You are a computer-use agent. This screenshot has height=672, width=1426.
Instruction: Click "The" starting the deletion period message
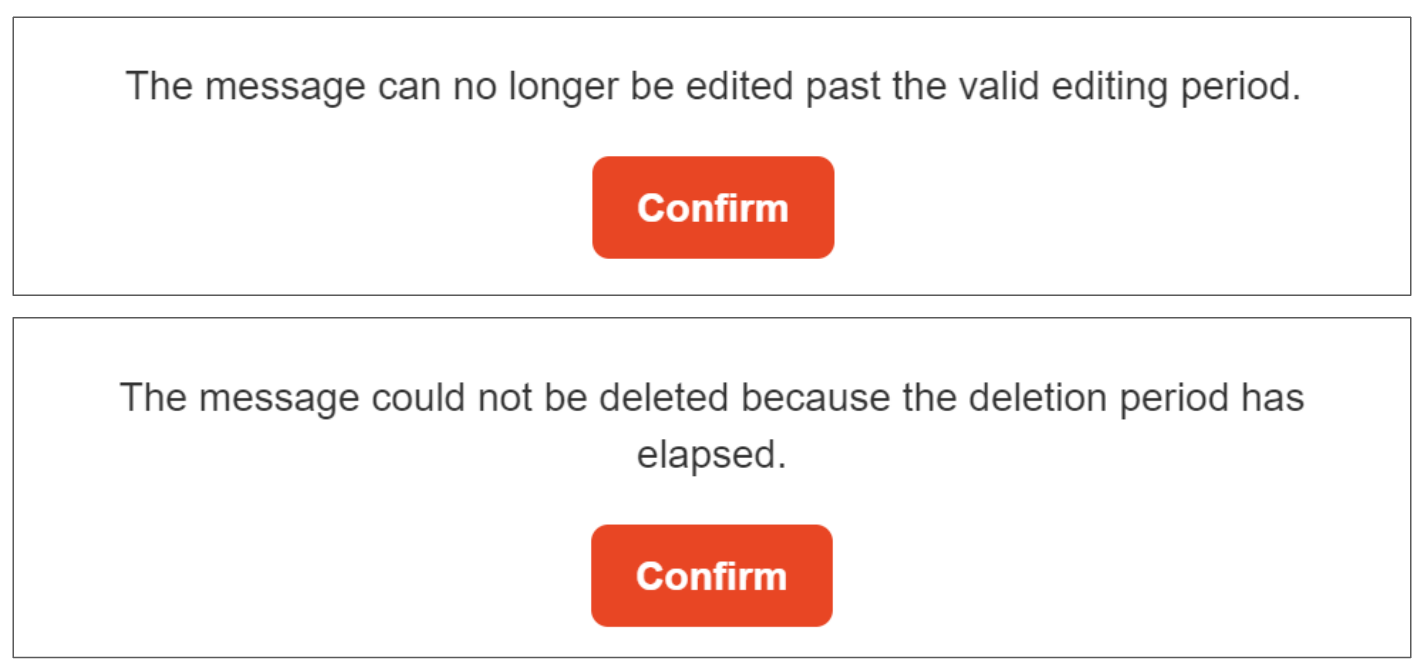[x=154, y=398]
